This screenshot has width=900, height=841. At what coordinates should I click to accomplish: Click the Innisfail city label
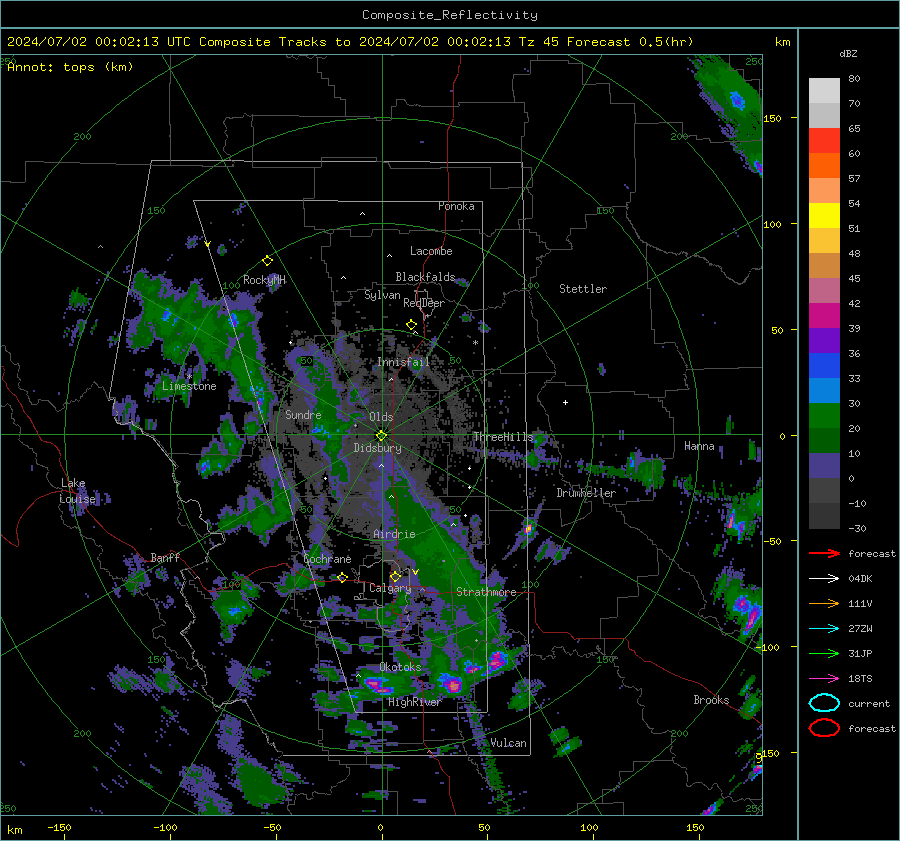(x=403, y=362)
